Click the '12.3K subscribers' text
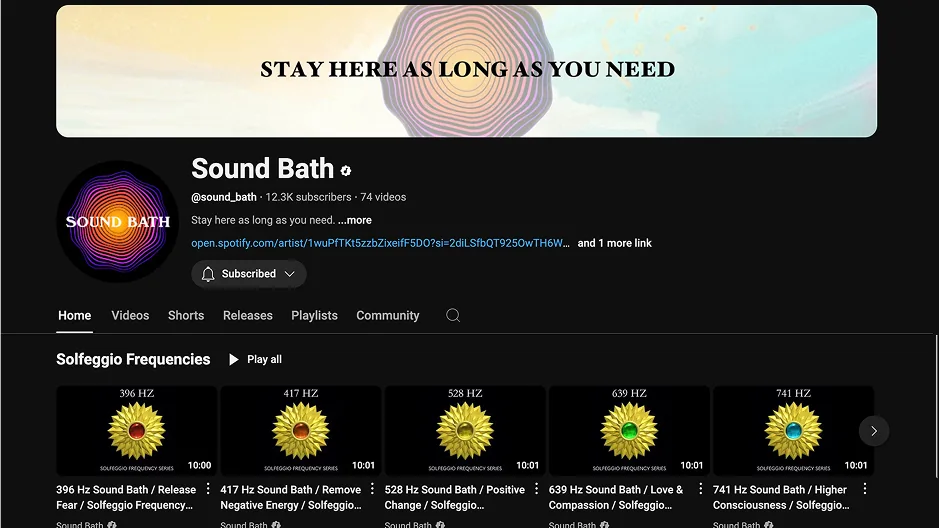Screen dimensions: 939x528 click(308, 197)
